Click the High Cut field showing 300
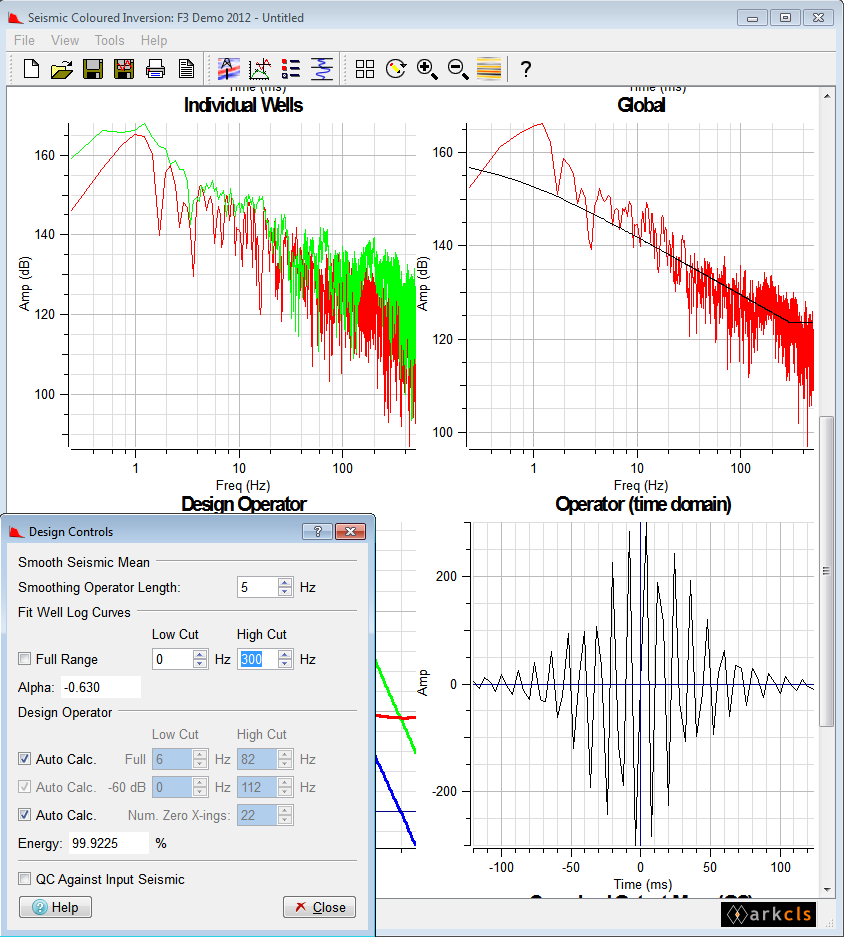This screenshot has height=937, width=844. pos(258,659)
